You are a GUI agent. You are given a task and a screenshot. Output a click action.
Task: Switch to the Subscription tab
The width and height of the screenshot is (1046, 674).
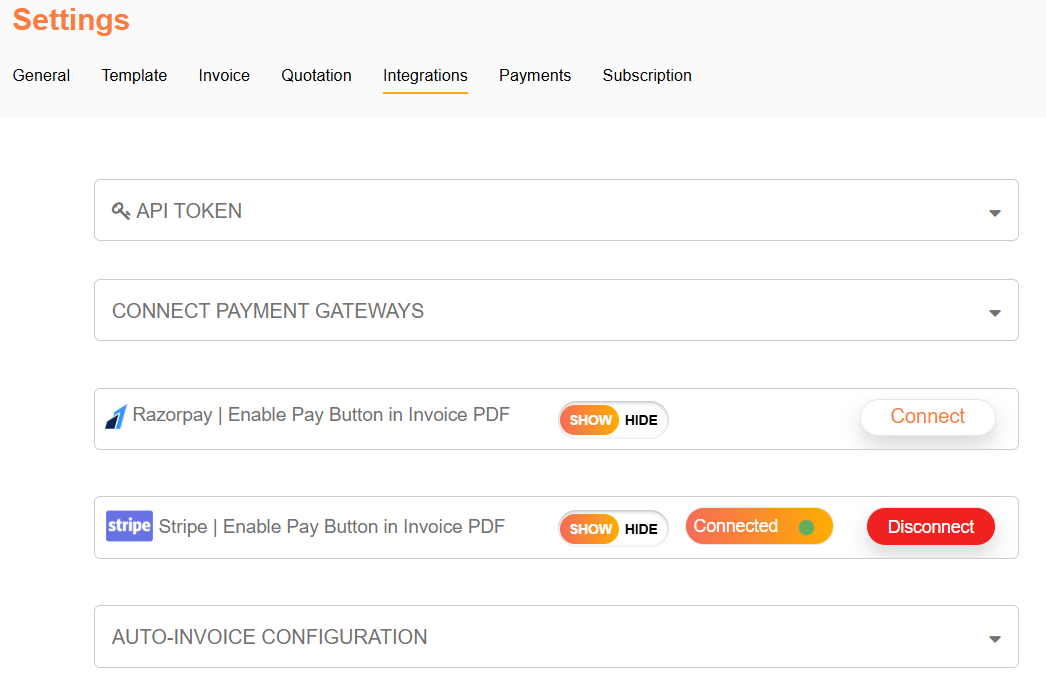647,75
